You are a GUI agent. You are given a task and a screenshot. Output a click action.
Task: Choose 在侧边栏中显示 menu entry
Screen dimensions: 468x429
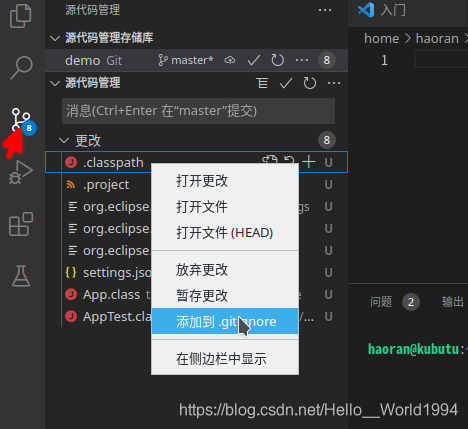coord(225,359)
